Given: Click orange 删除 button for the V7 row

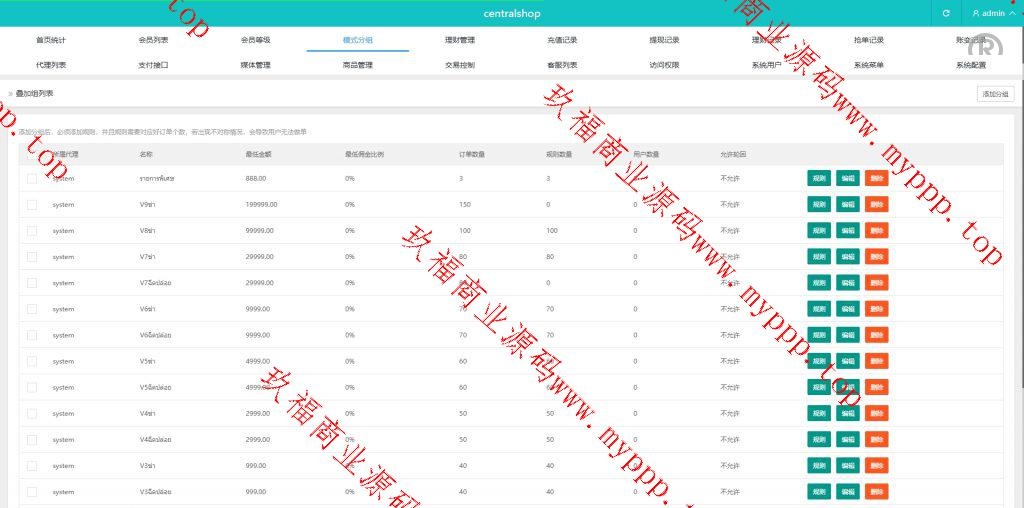Looking at the screenshot, I should click(876, 257).
